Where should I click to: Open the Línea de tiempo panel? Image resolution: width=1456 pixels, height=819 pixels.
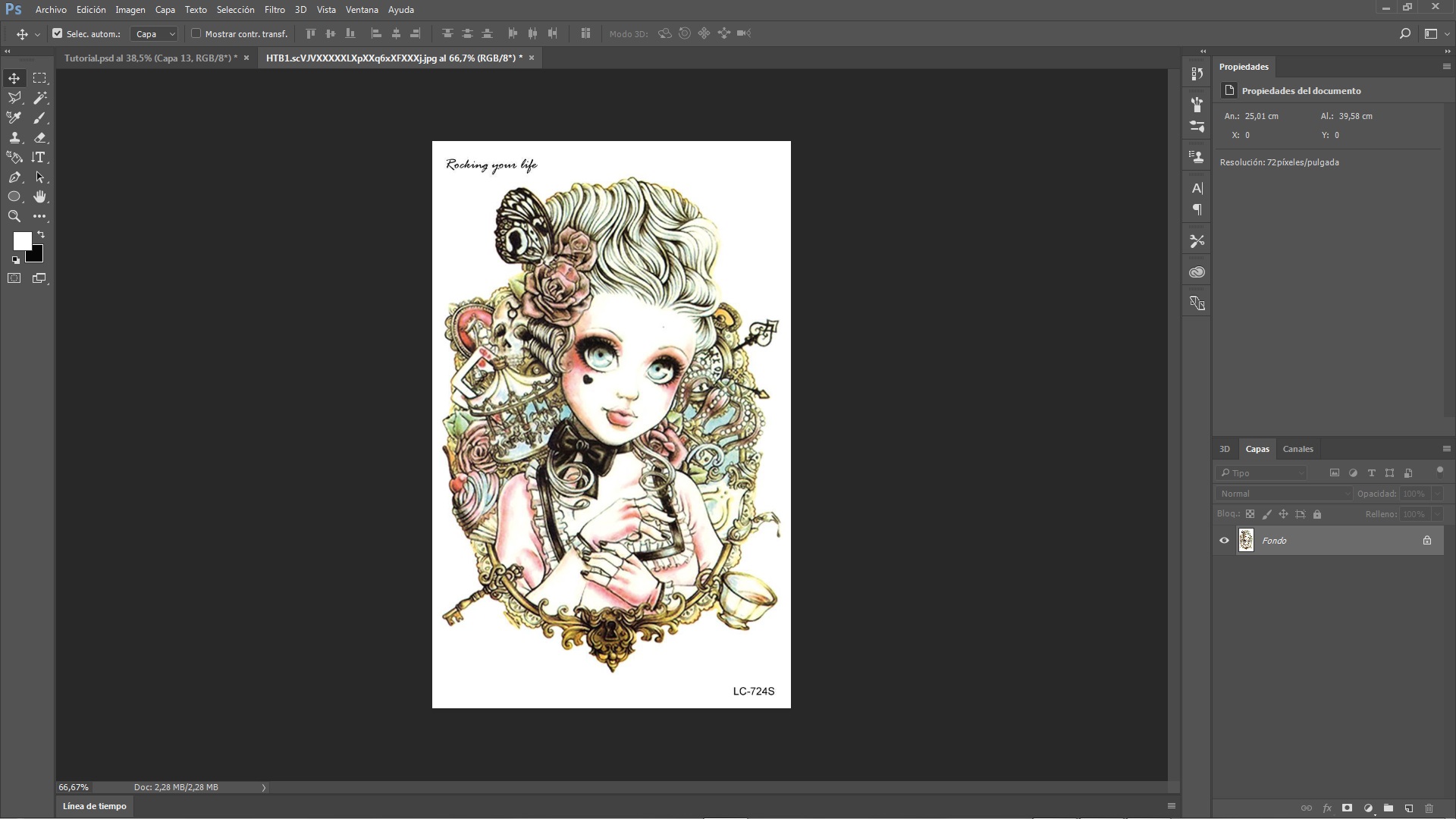coord(95,806)
